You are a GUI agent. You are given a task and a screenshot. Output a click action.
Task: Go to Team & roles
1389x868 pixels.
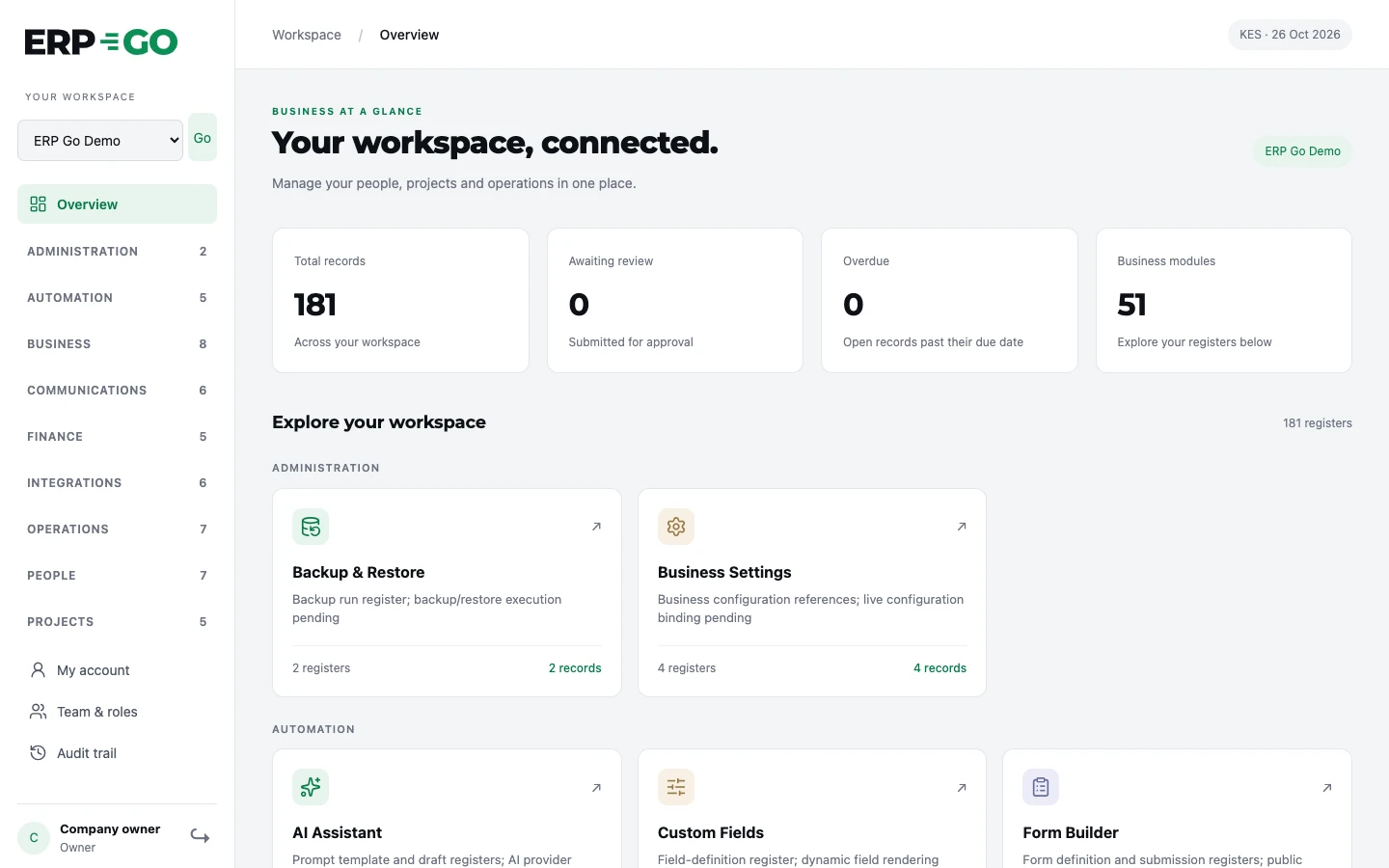tap(117, 712)
